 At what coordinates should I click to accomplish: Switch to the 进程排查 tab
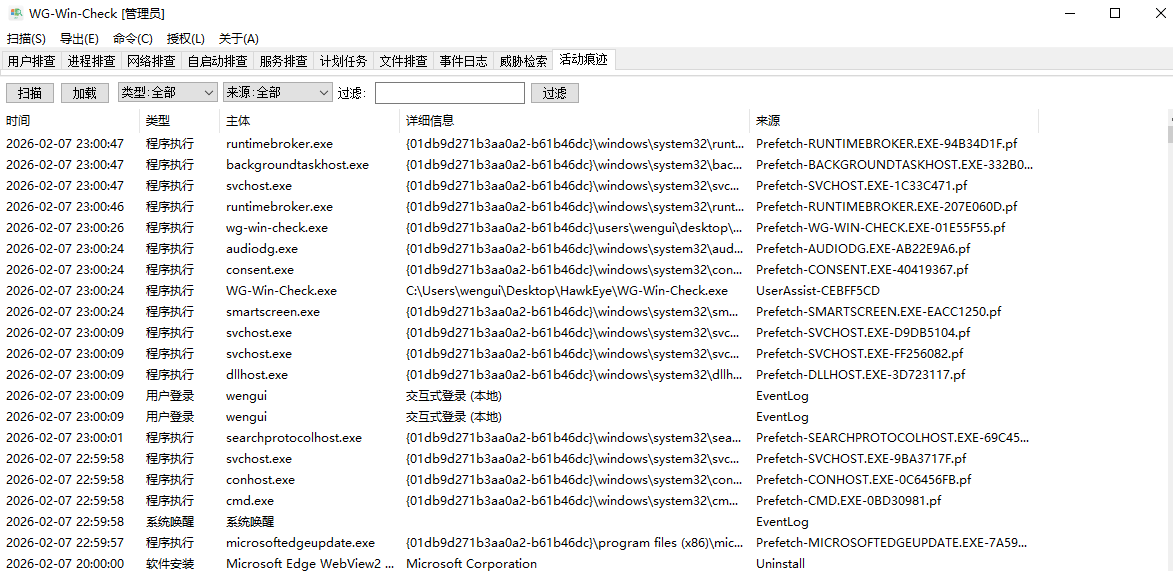[x=91, y=61]
